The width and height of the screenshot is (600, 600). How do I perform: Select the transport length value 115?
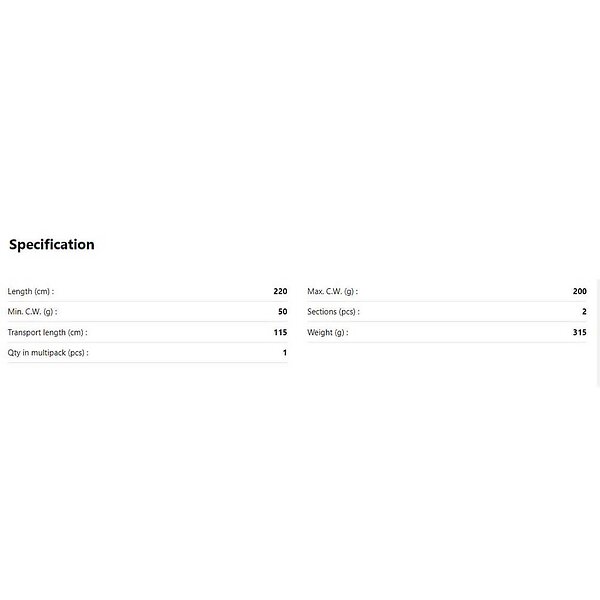[x=280, y=332]
